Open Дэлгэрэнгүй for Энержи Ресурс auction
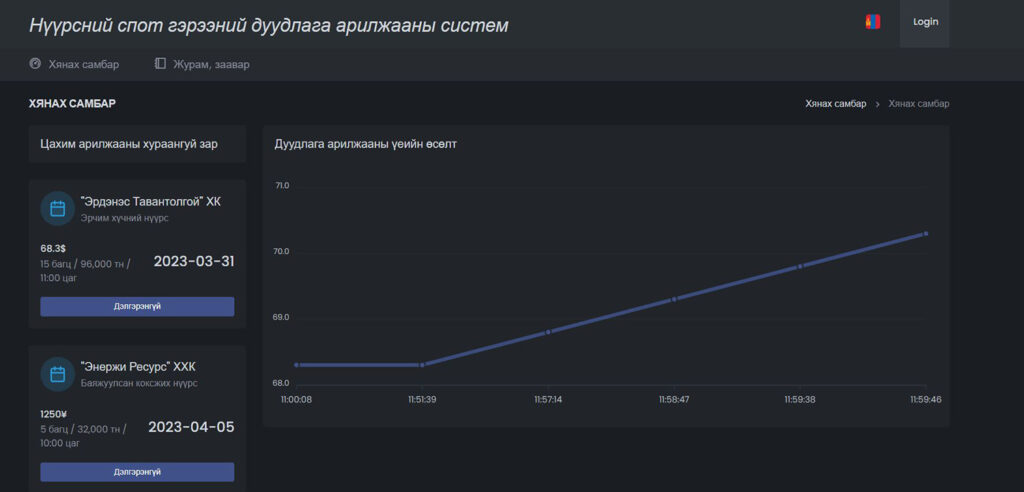1024x492 pixels. (137, 472)
